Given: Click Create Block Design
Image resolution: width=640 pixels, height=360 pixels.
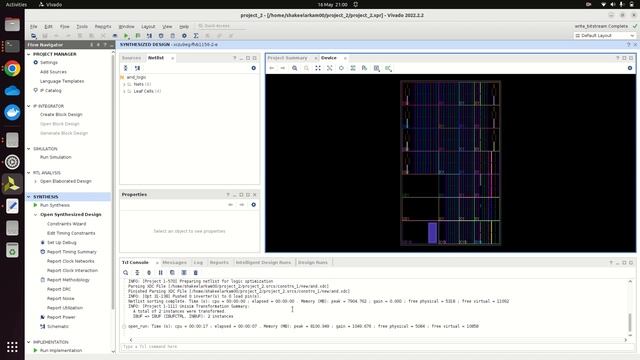Looking at the screenshot, I should point(61,115).
